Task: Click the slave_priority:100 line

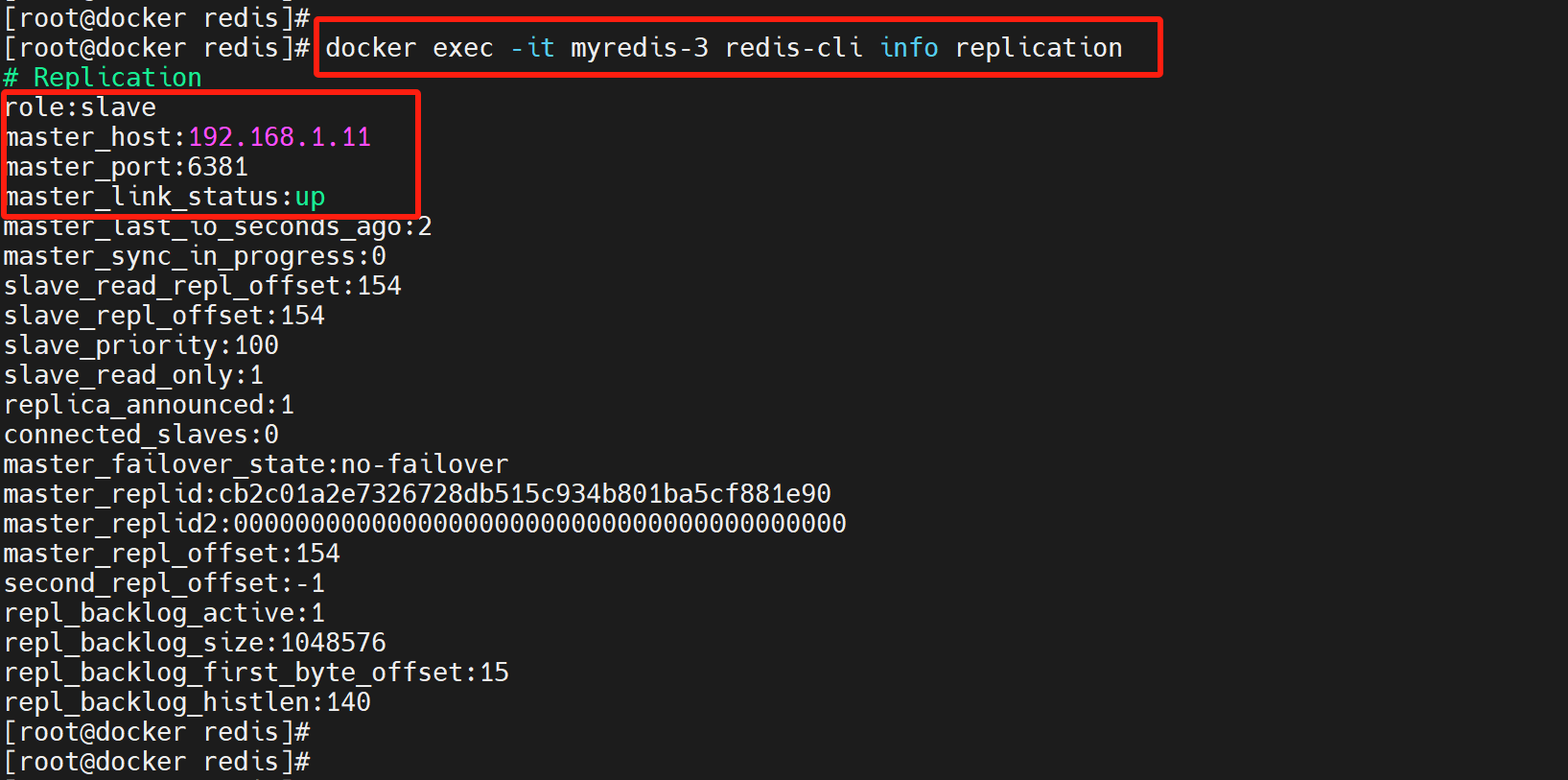Action: pos(141,345)
